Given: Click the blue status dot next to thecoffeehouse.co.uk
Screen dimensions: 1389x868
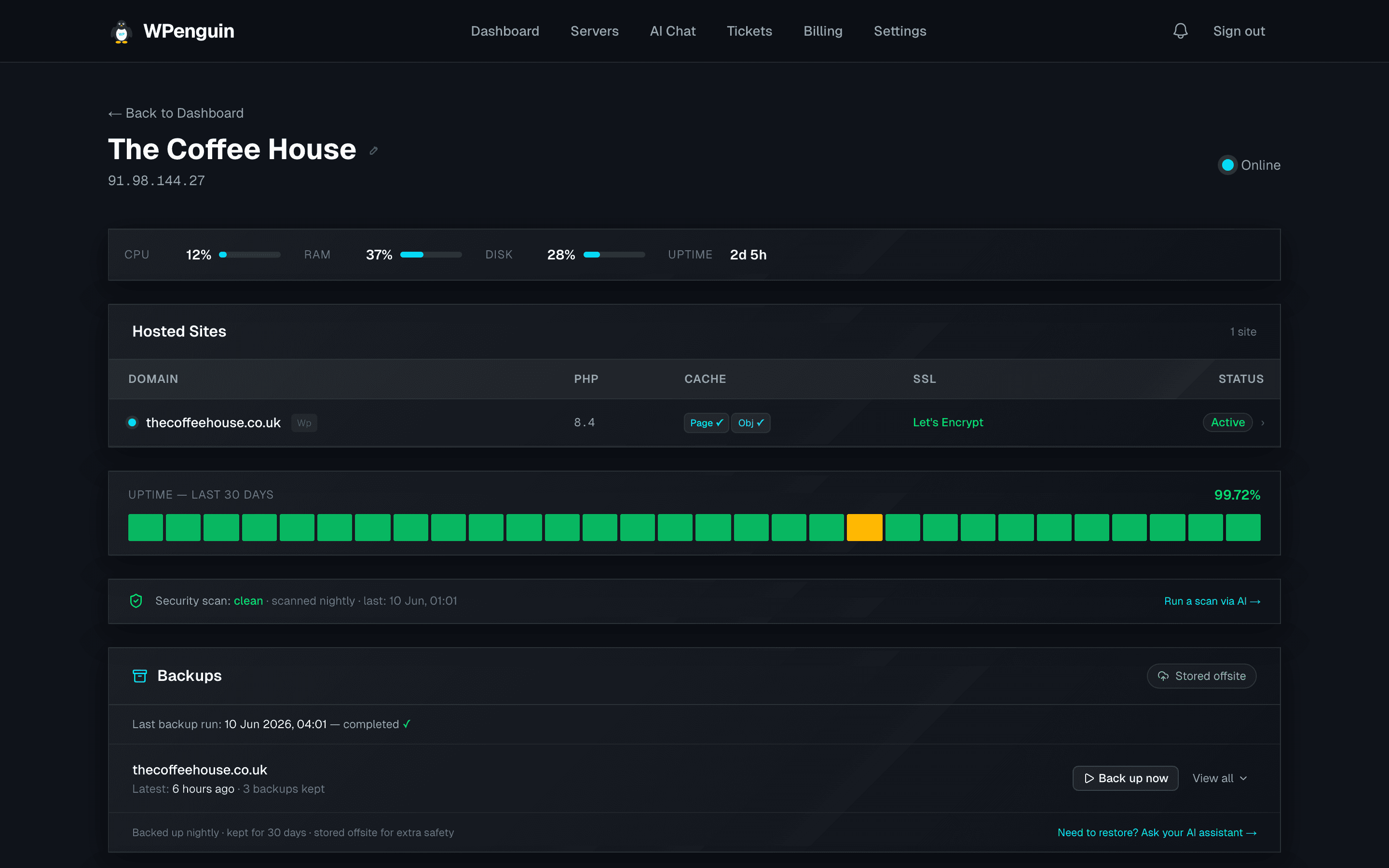Looking at the screenshot, I should 132,422.
